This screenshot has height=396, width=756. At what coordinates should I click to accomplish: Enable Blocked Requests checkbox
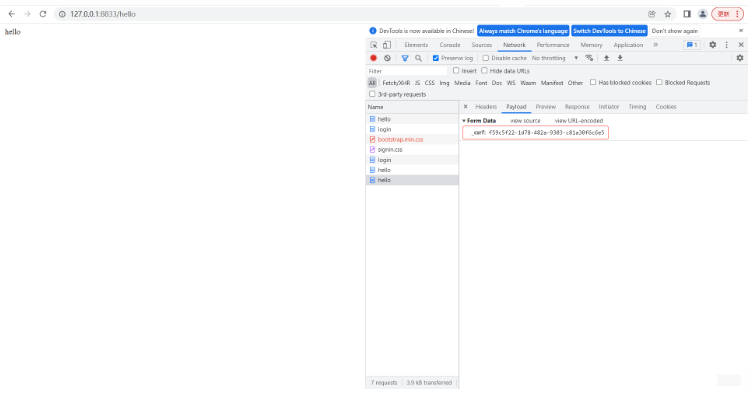(659, 82)
